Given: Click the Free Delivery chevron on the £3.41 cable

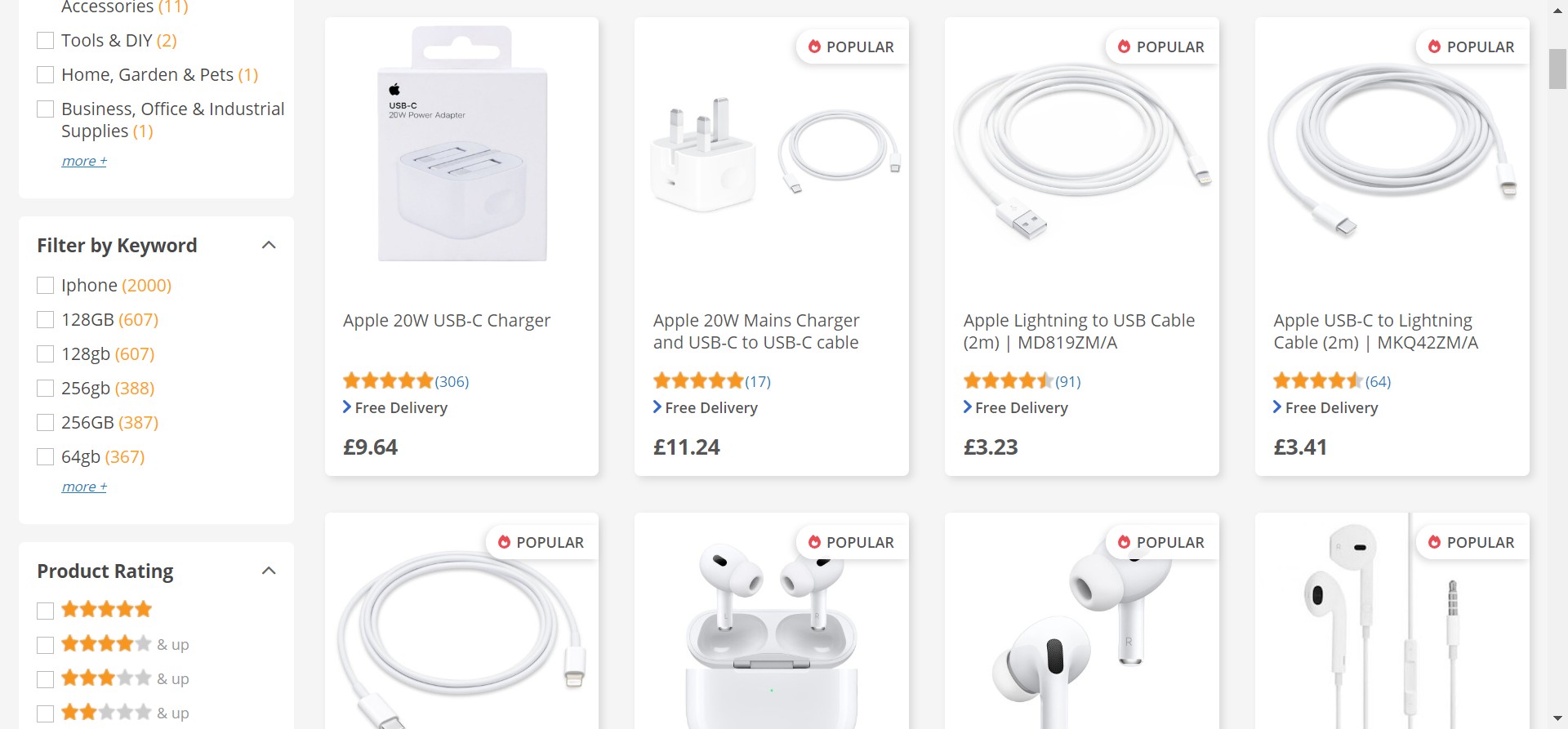Looking at the screenshot, I should tap(1277, 407).
